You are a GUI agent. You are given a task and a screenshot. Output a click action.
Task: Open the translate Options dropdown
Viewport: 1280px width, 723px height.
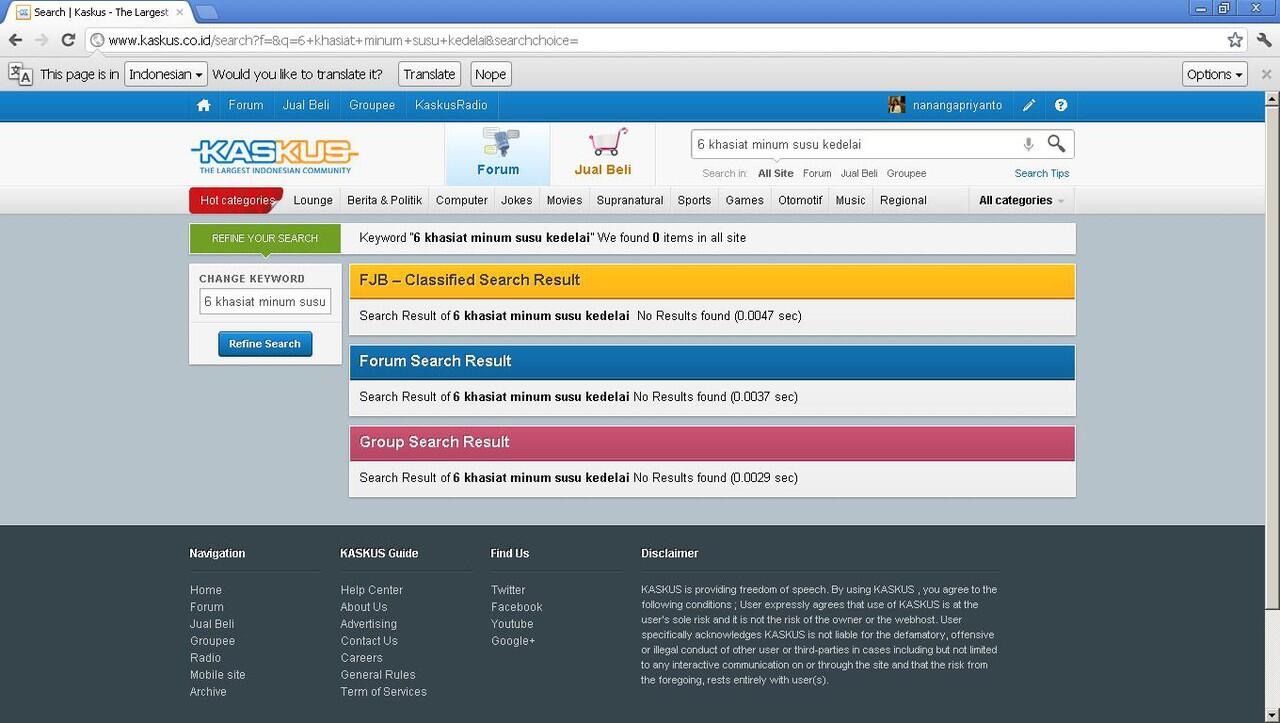click(x=1215, y=74)
